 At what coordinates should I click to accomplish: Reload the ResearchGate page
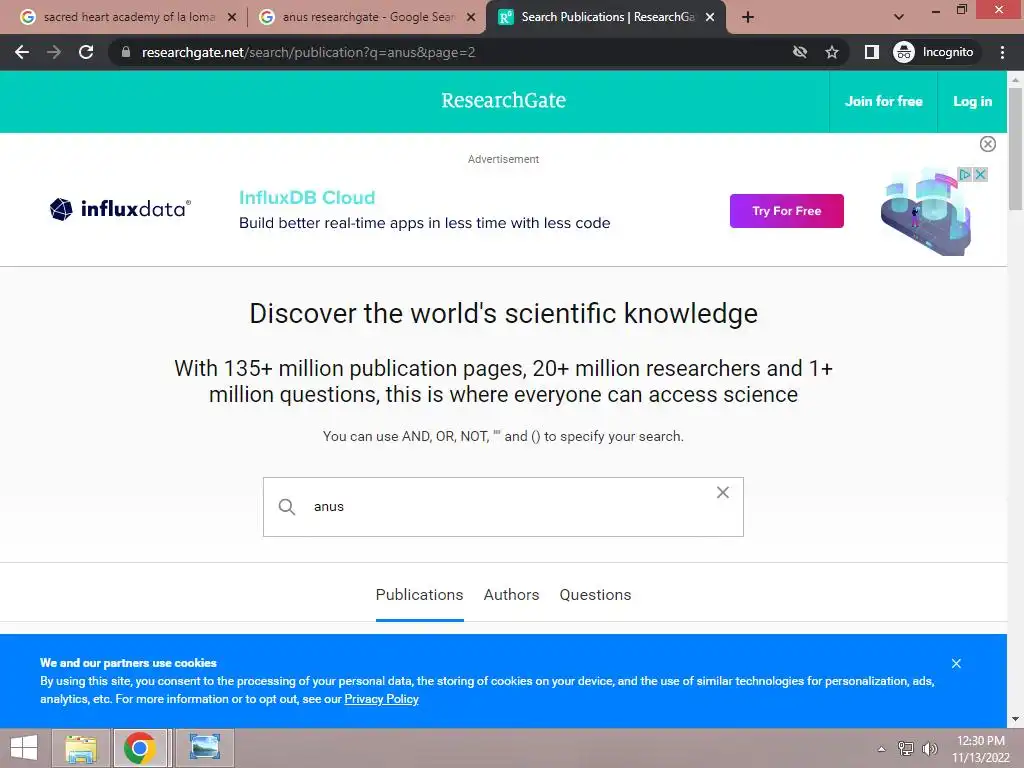pos(86,52)
